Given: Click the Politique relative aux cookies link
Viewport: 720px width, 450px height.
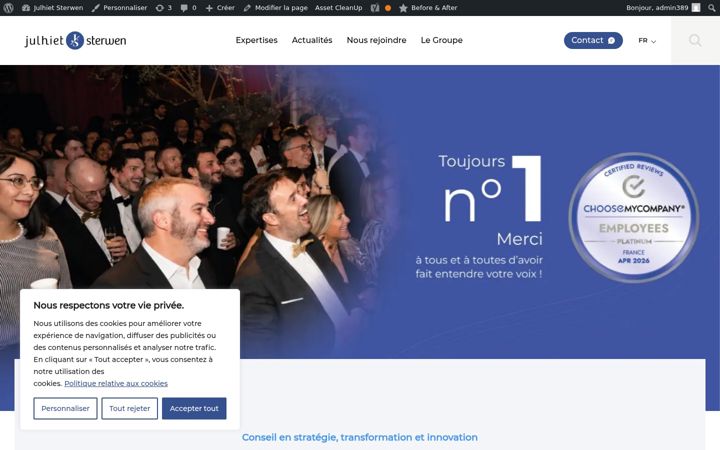Looking at the screenshot, I should (116, 383).
